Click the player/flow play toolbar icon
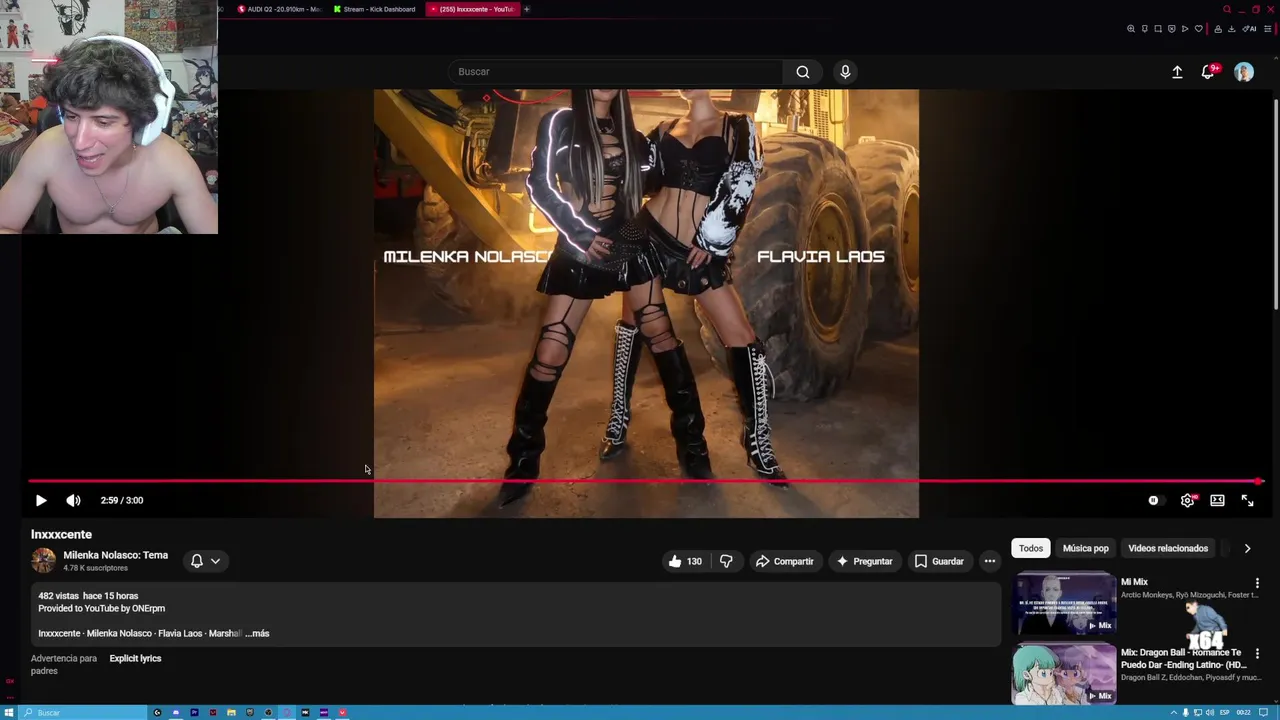The image size is (1280, 720). [x=1185, y=29]
